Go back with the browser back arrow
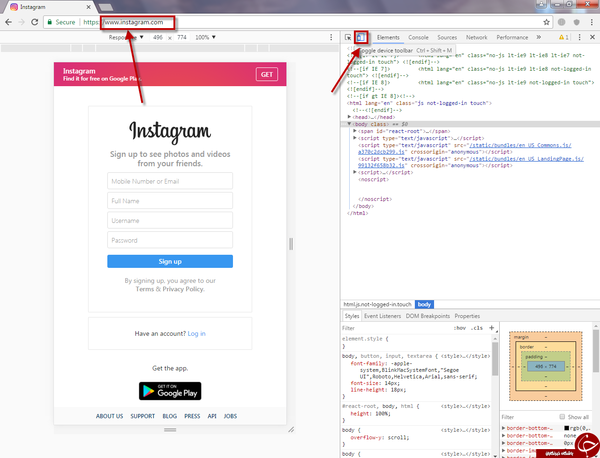 [x=8, y=22]
